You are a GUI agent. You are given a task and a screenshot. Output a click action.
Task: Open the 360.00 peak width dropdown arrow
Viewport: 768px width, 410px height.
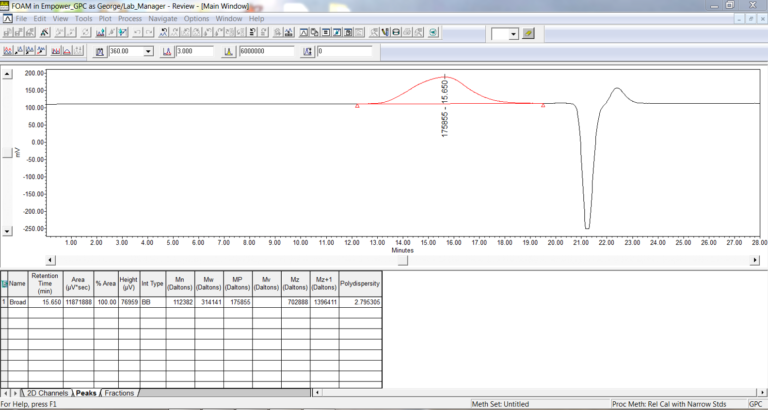(148, 51)
